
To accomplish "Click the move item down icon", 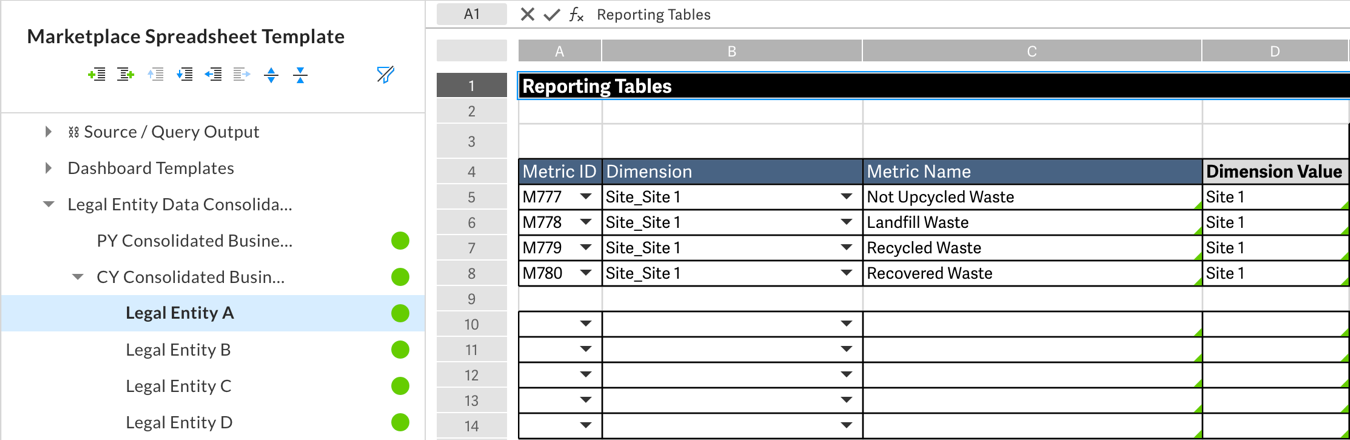I will click(x=184, y=75).
